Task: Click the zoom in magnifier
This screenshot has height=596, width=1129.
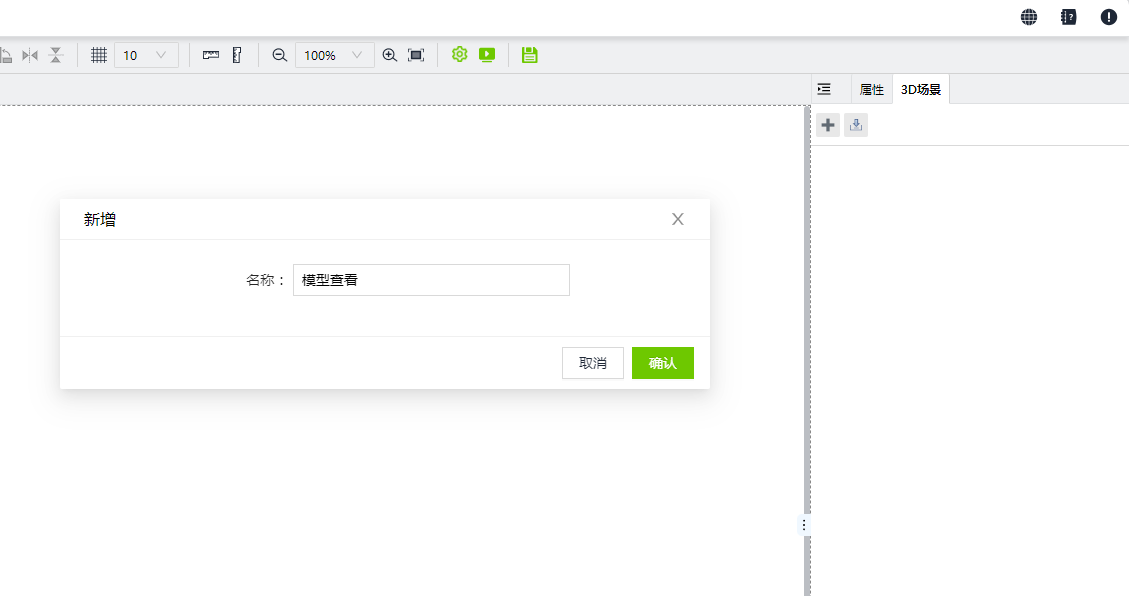Action: coord(390,55)
